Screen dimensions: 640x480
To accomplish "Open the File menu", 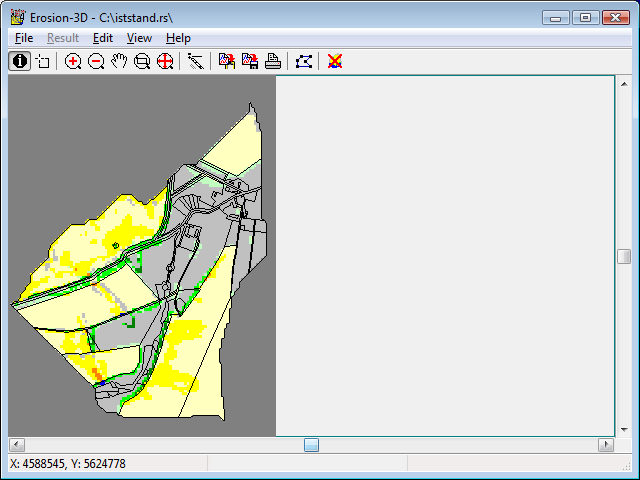I will tap(24, 38).
